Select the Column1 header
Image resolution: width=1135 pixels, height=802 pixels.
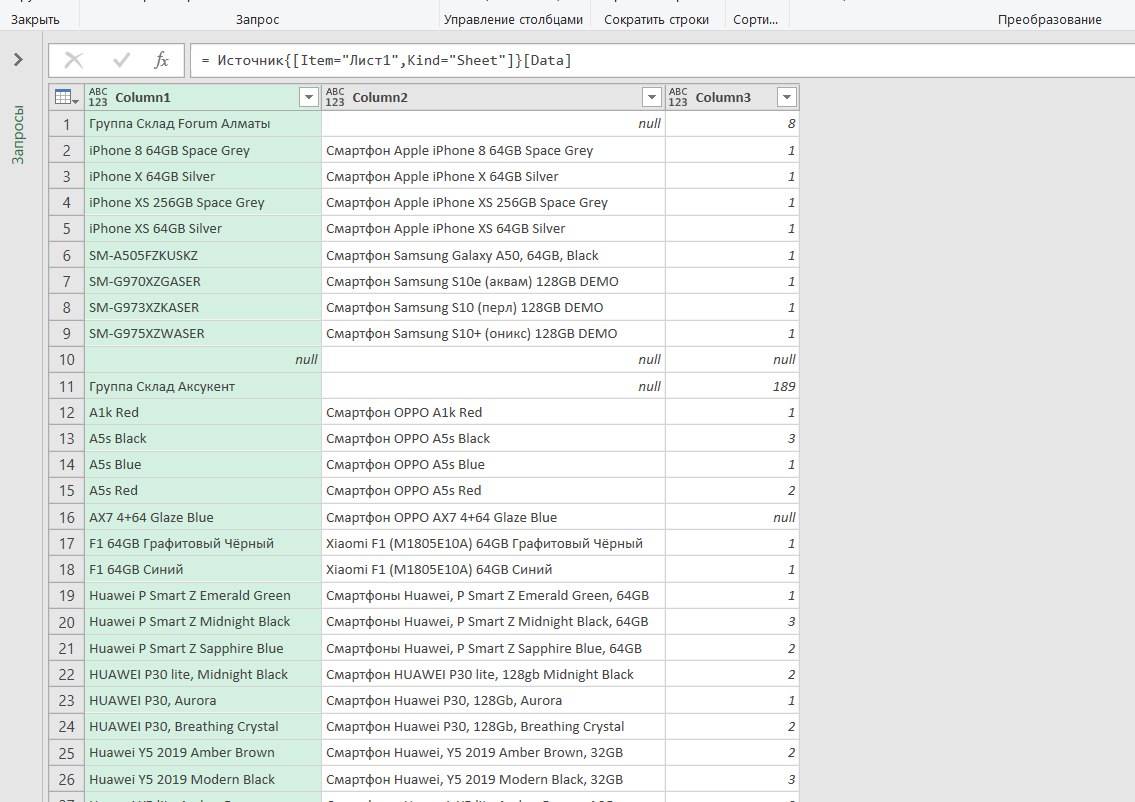pos(203,97)
